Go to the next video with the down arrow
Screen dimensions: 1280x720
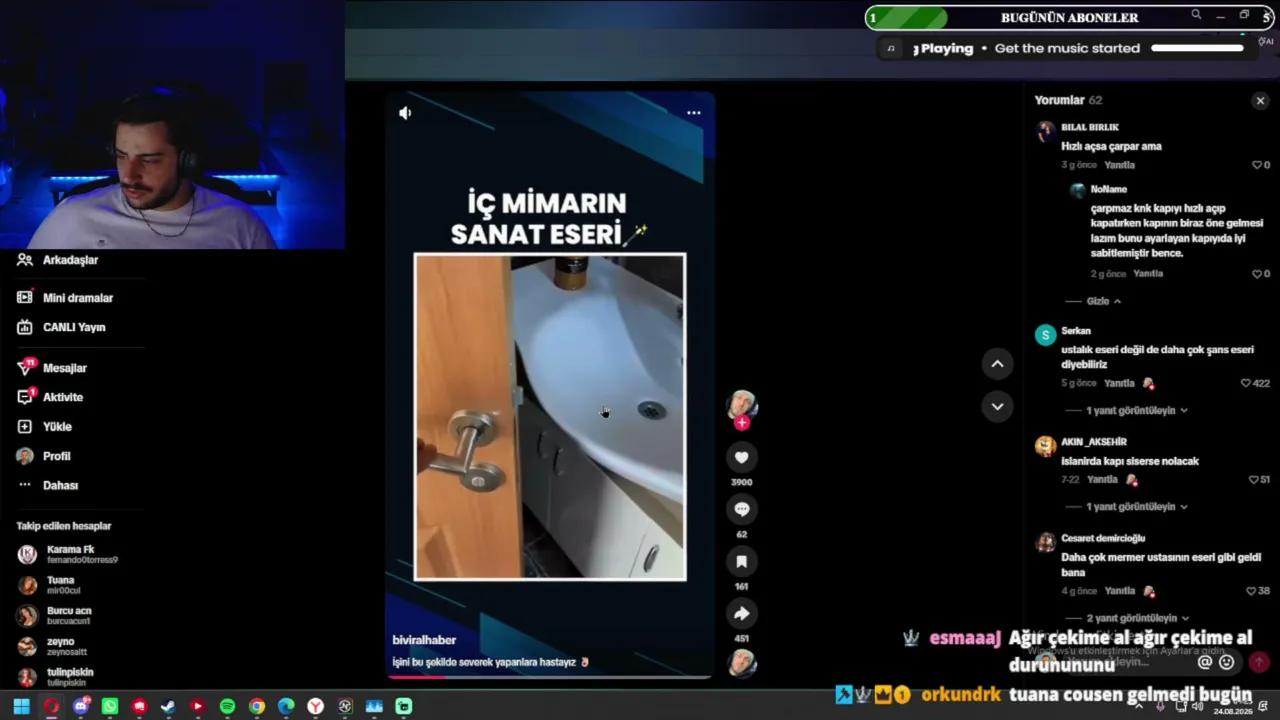997,406
